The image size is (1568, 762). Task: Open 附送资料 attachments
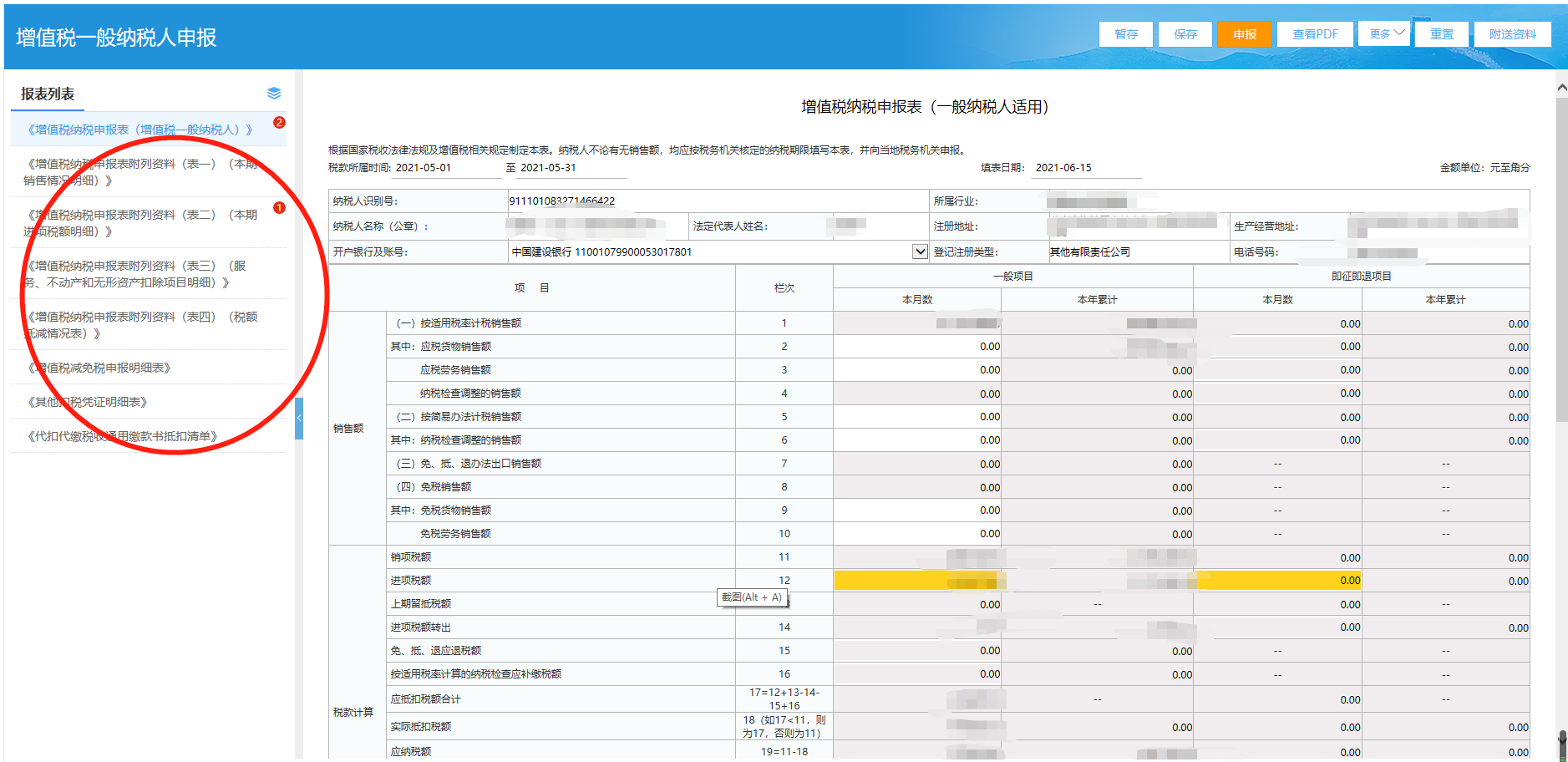tap(1513, 34)
